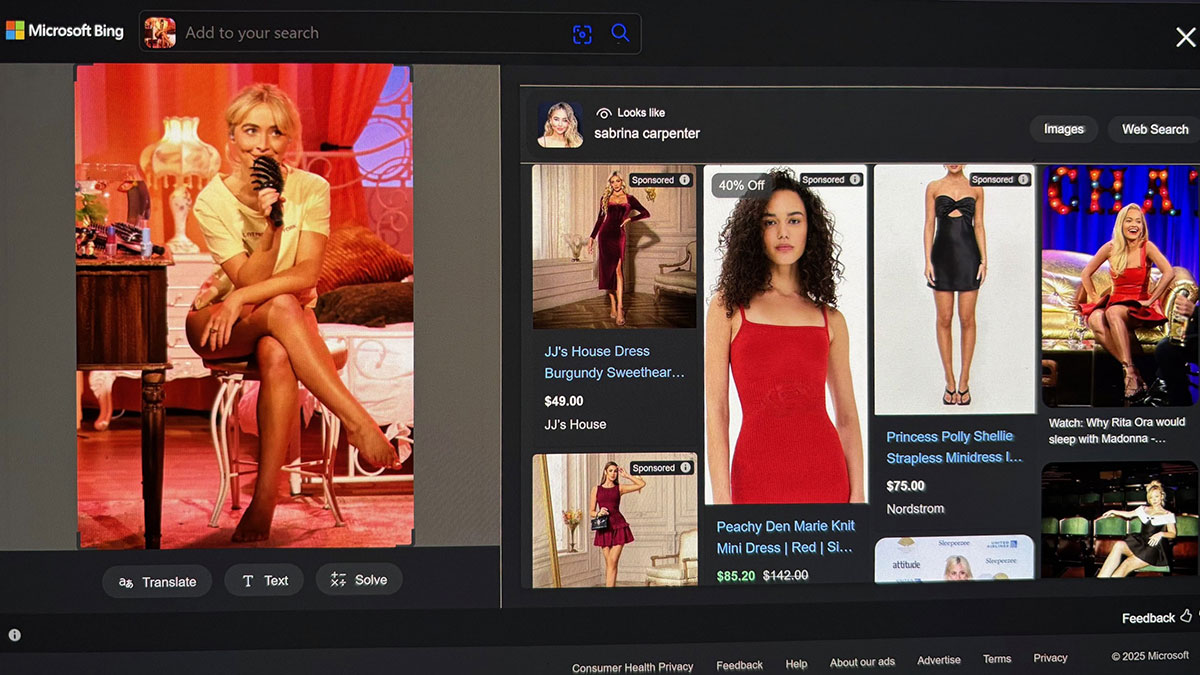Open the About our ads footer link
The width and height of the screenshot is (1200, 675).
[862, 663]
